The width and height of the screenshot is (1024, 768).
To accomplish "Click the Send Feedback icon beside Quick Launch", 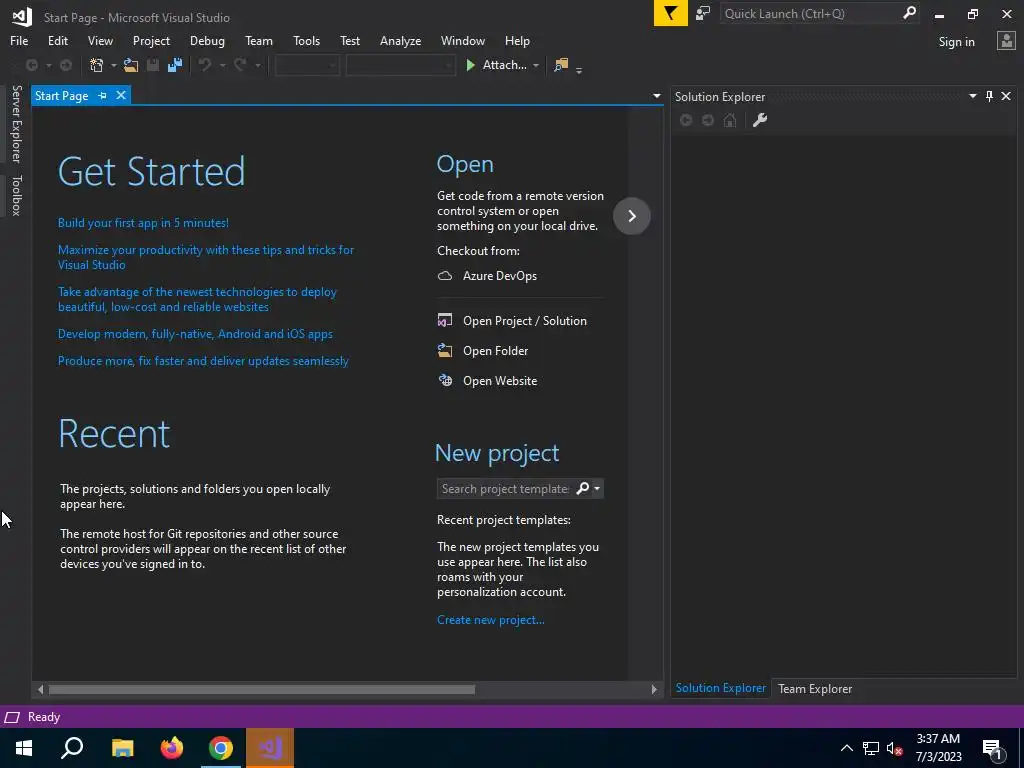I will [703, 13].
